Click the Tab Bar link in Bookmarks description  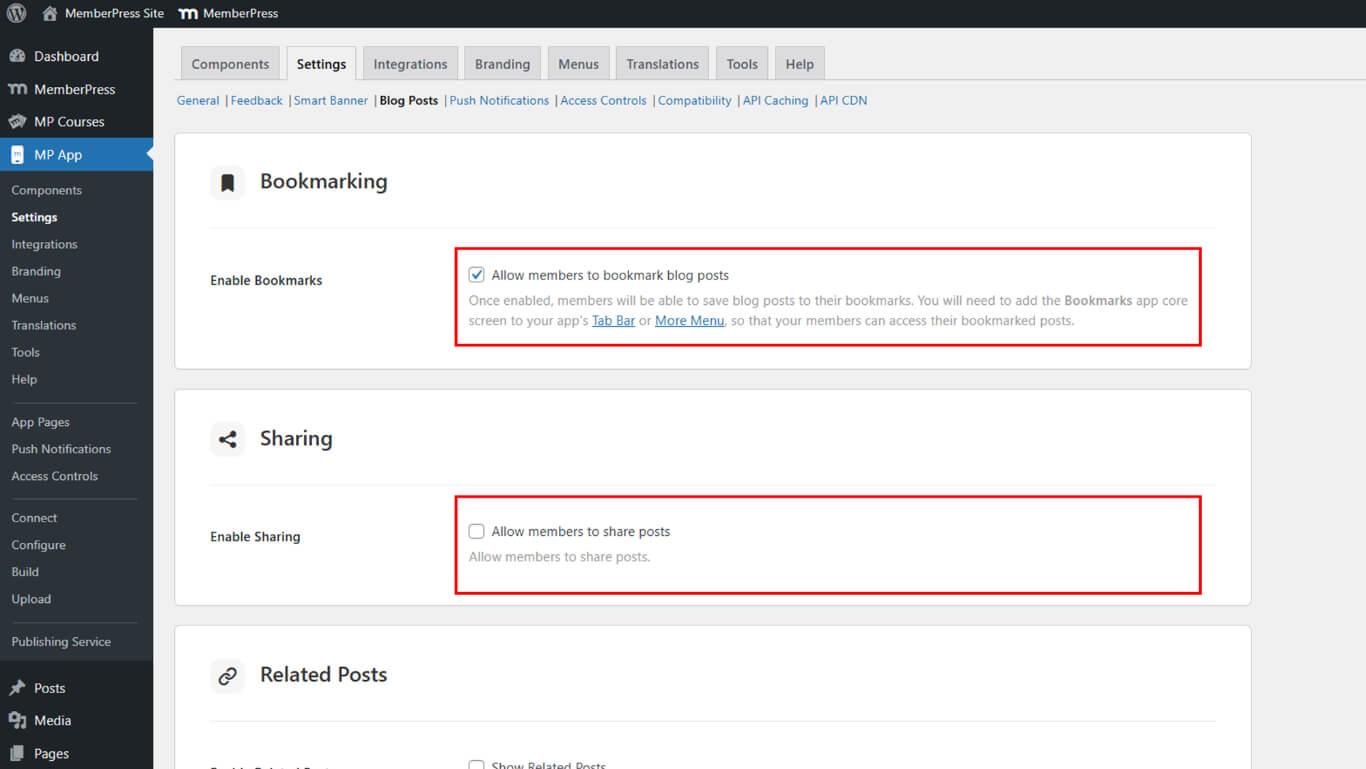(613, 321)
